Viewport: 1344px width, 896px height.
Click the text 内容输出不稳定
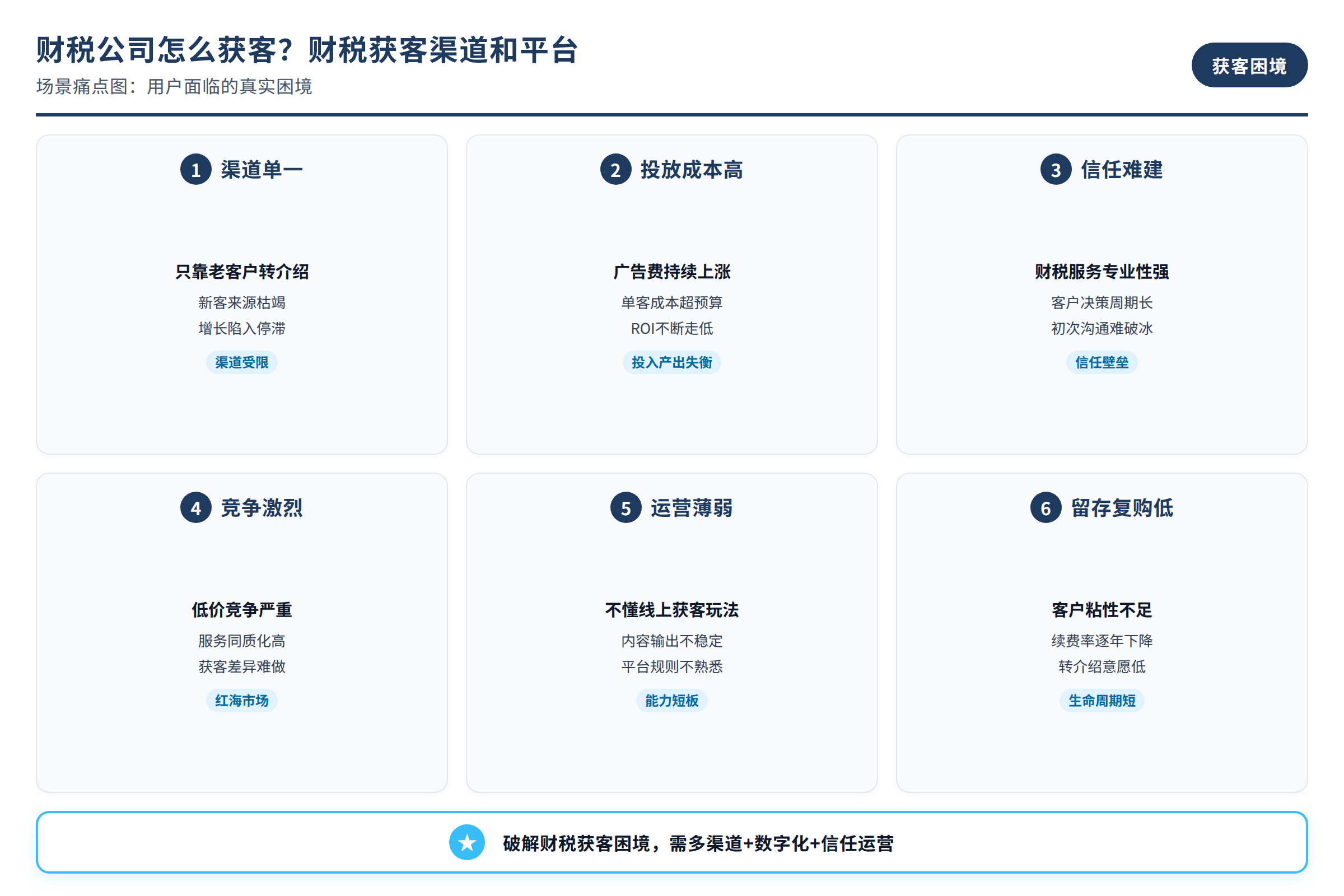[x=671, y=641]
